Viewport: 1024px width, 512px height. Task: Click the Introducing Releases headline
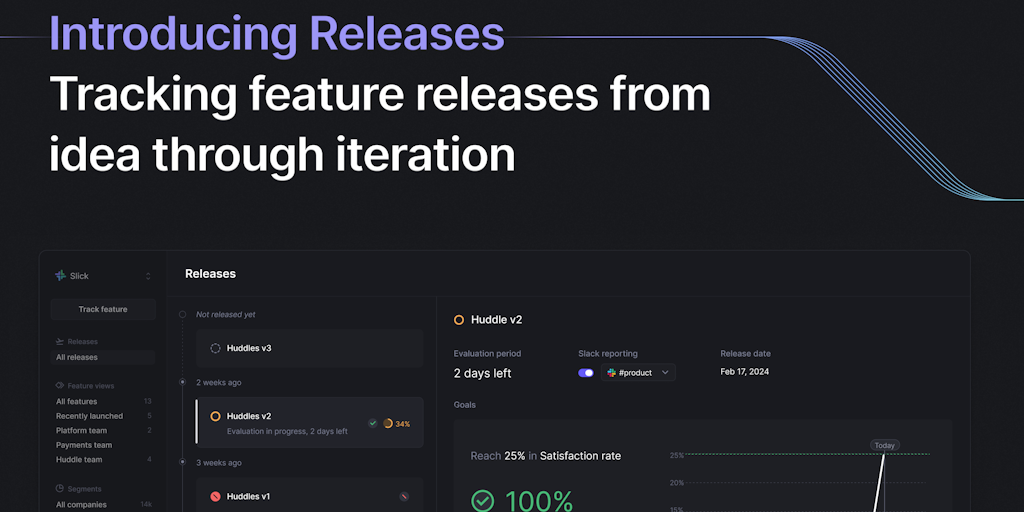click(x=277, y=33)
